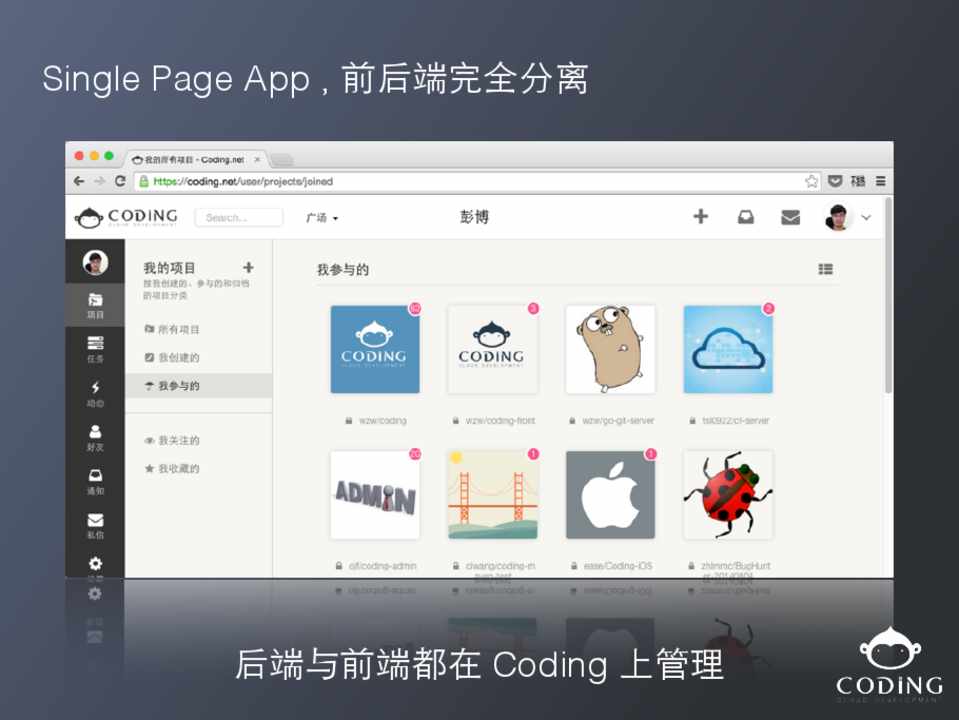Viewport: 959px width, 720px height.
Task: Go to 好友 friends in the sidebar
Action: pyautogui.click(x=95, y=437)
